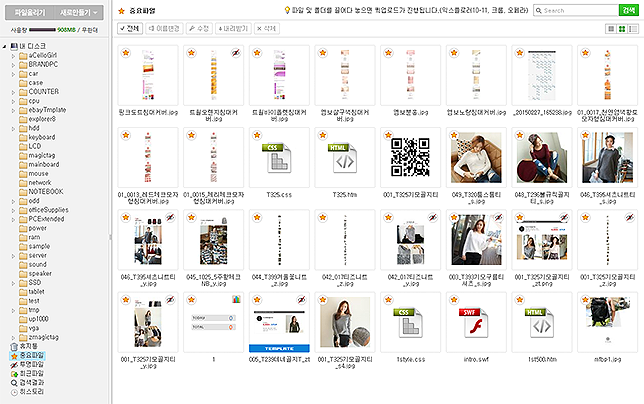Click lock icon on 045_1025 thumbnail
This screenshot has height=404, width=644.
[224, 220]
